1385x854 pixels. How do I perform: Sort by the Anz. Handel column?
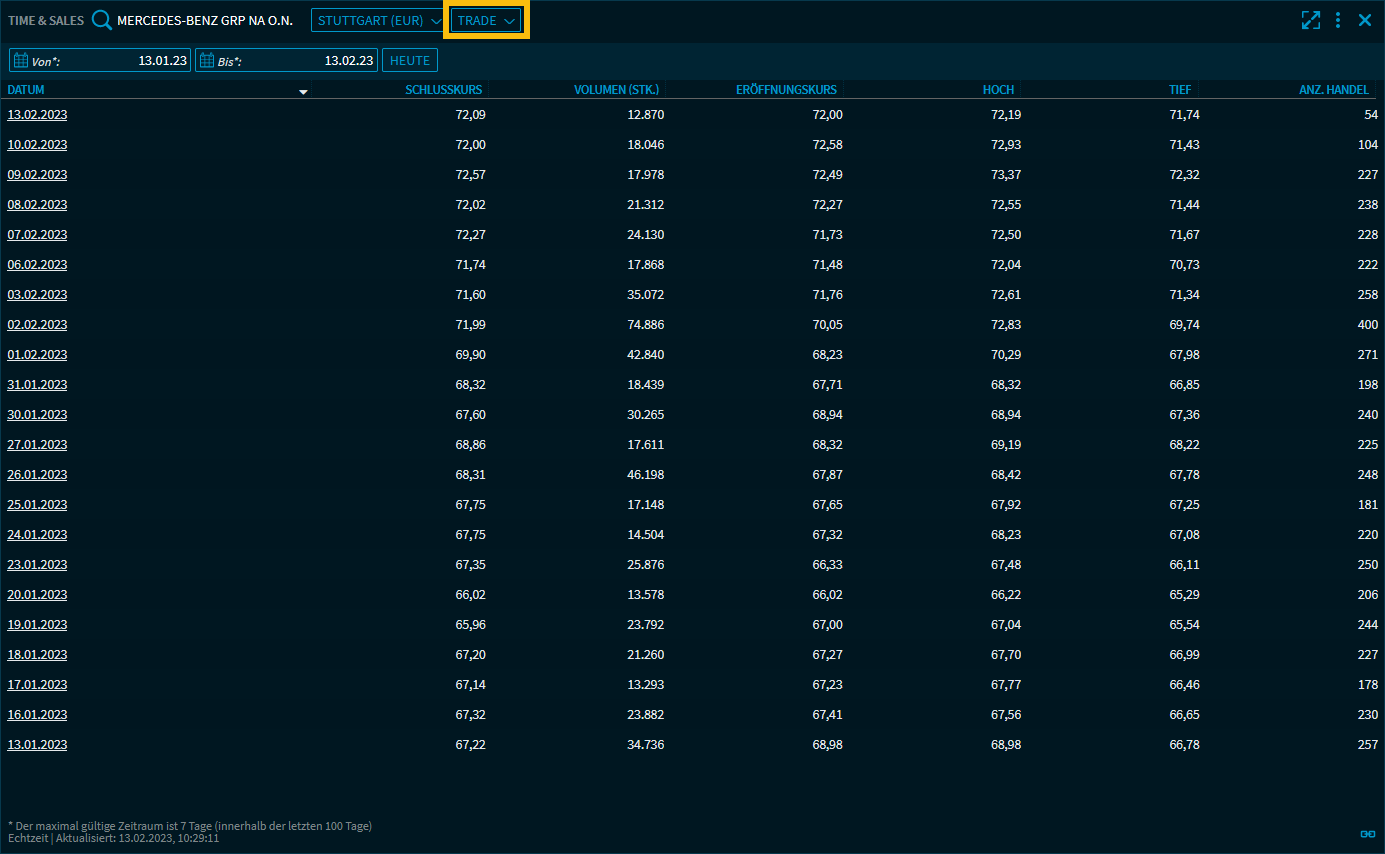pos(1333,90)
